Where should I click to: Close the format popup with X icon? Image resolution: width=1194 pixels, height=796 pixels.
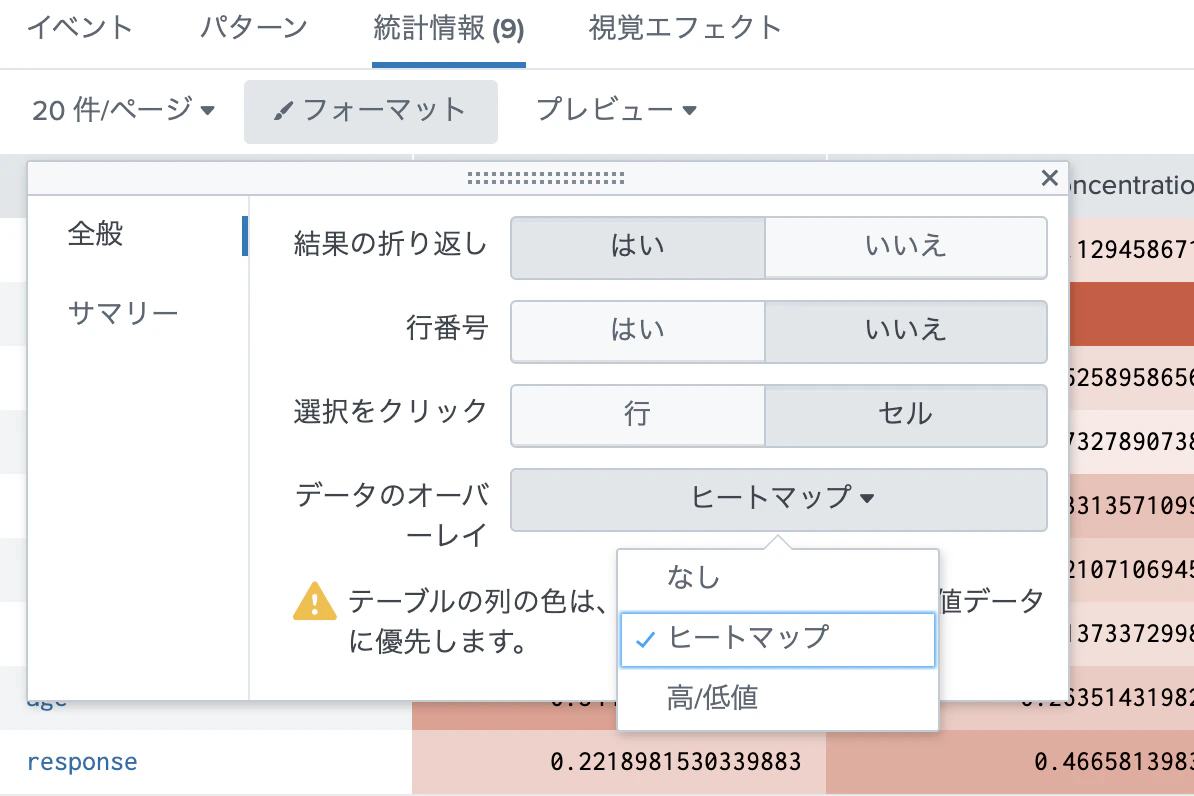tap(1049, 178)
